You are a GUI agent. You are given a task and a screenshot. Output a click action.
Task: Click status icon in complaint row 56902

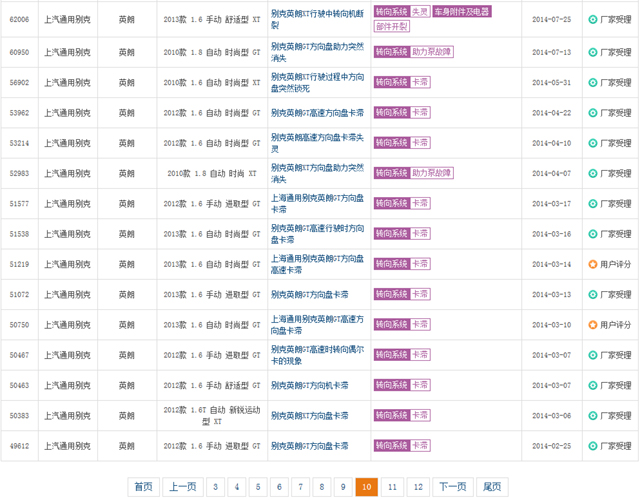tap(593, 82)
